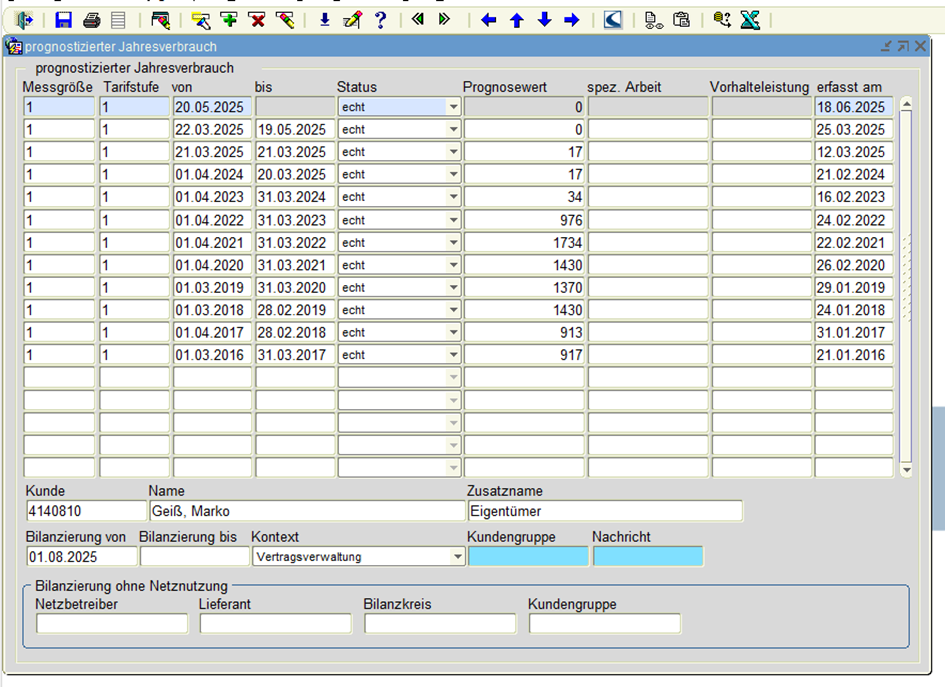Click the exit door icon in toolbar

pyautogui.click(x=25, y=20)
